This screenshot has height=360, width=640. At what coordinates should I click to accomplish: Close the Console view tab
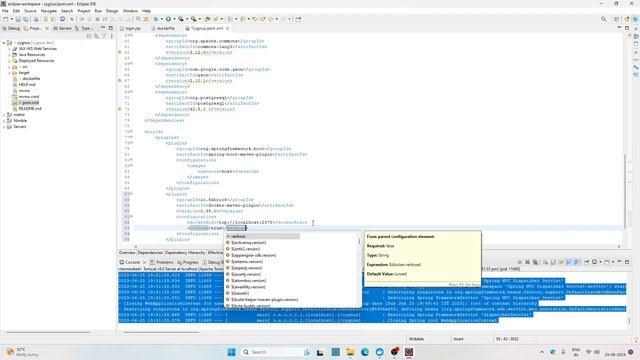tap(144, 262)
